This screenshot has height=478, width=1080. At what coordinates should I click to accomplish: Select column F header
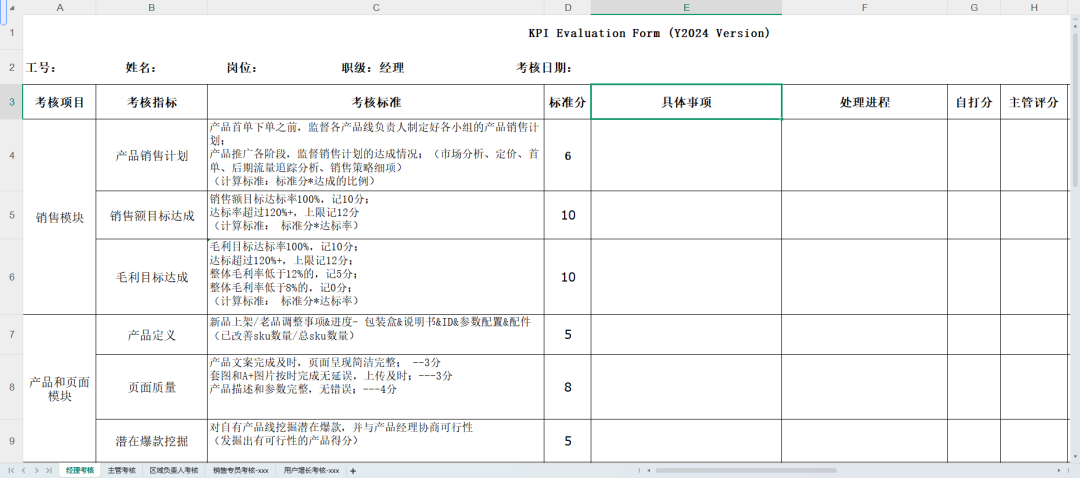864,7
